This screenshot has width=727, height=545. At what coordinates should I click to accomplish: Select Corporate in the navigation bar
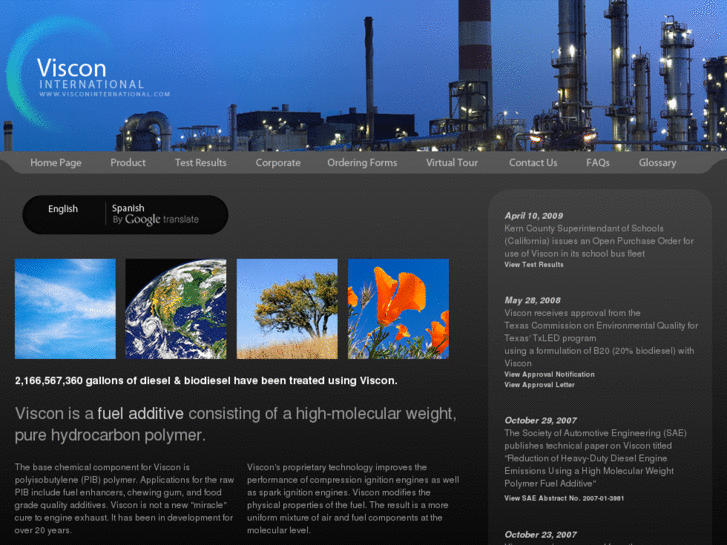click(278, 163)
